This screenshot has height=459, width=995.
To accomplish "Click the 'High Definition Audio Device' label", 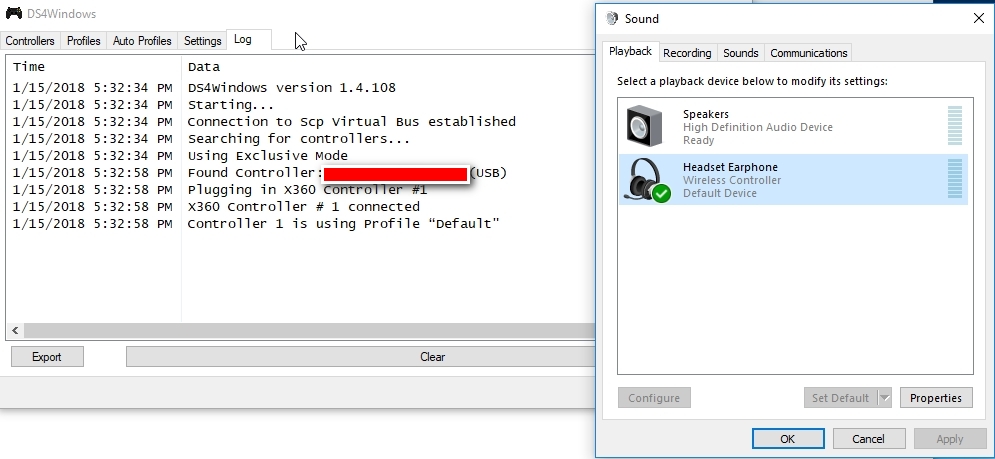I will click(x=758, y=128).
